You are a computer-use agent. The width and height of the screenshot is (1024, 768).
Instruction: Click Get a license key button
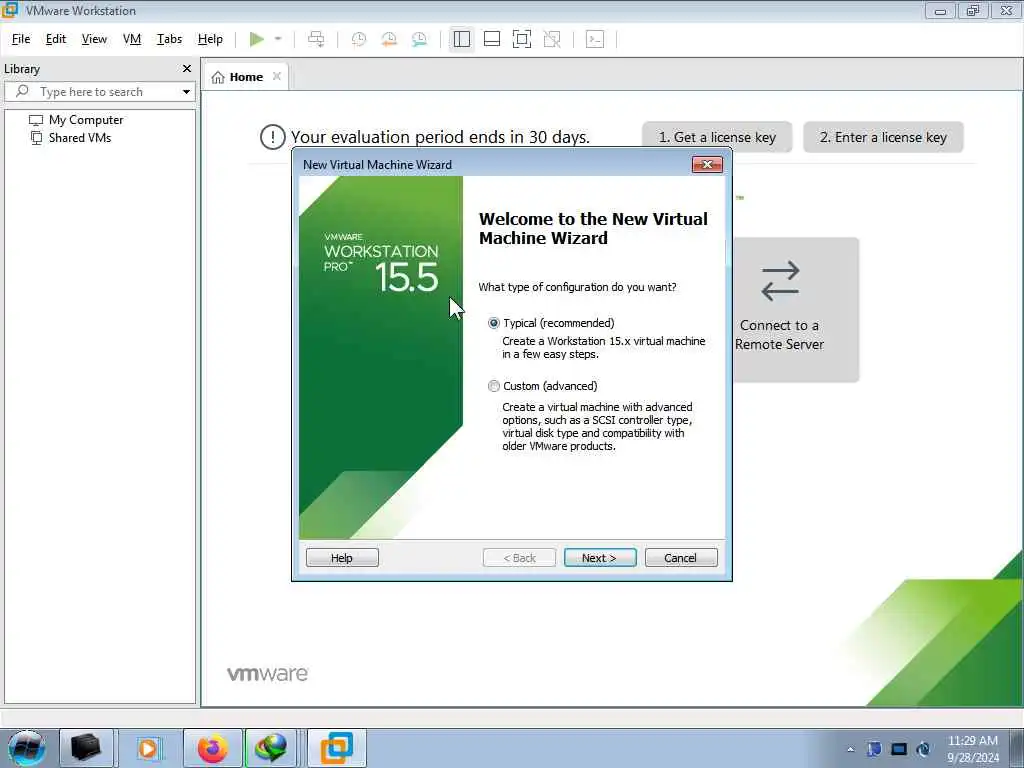pyautogui.click(x=717, y=137)
